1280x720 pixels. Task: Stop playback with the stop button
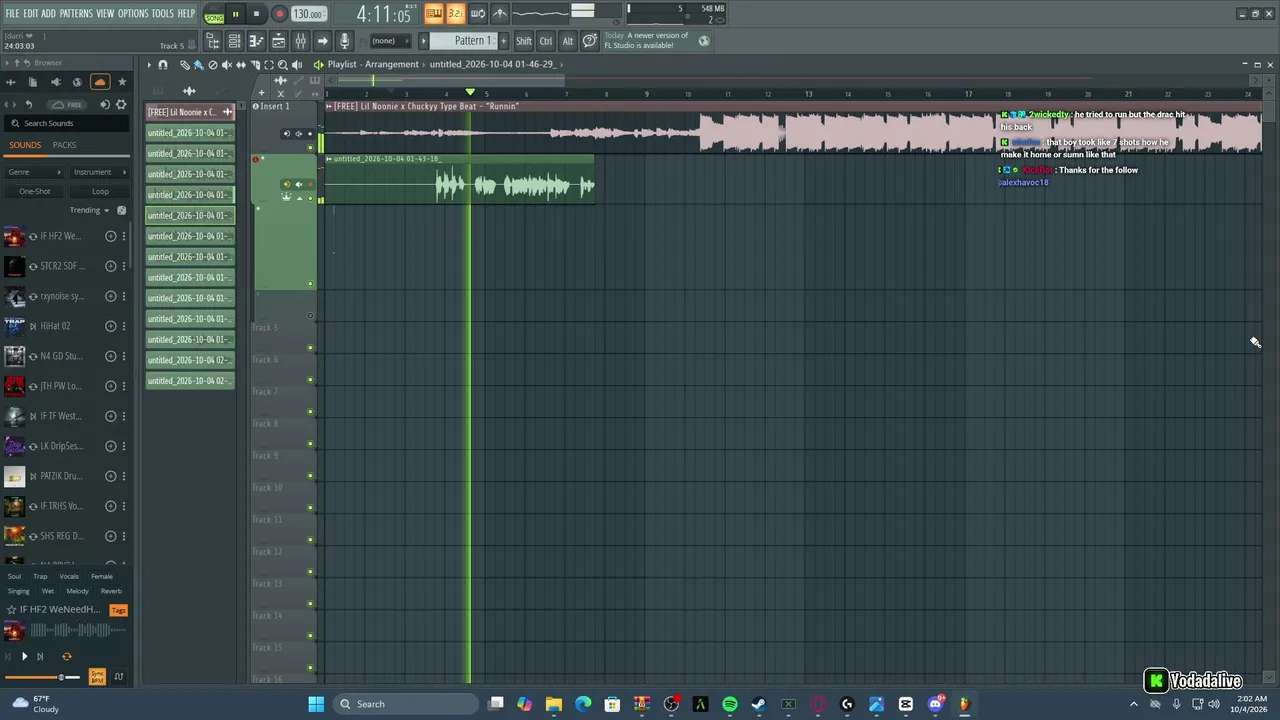pos(256,14)
